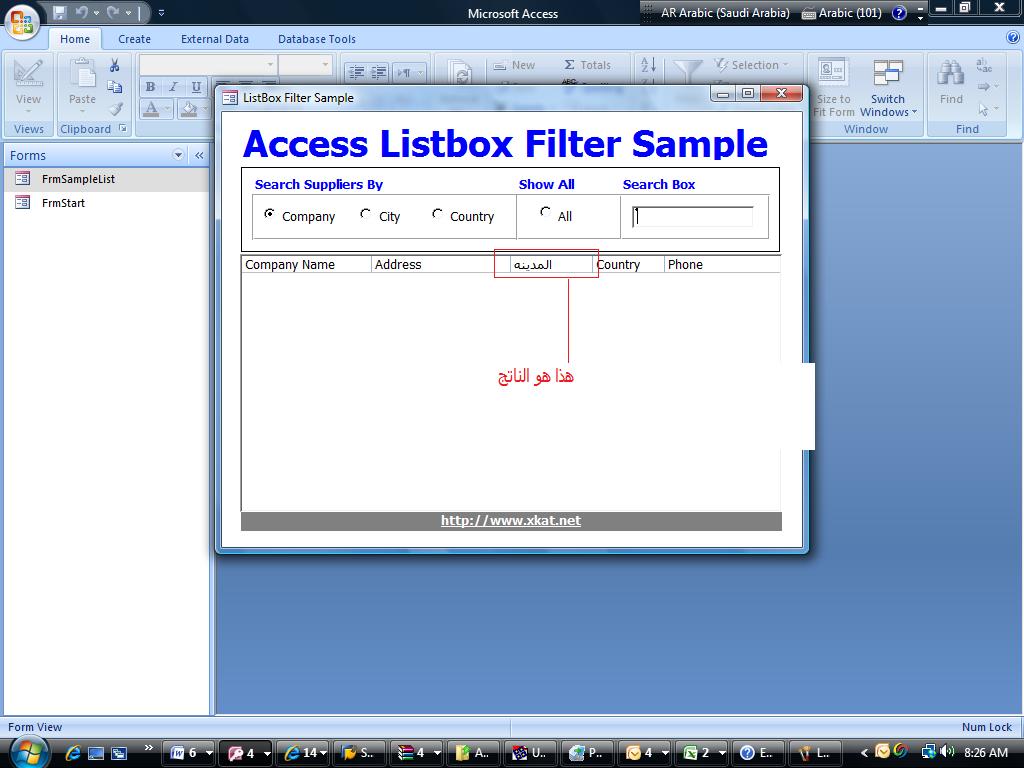This screenshot has height=768, width=1024.
Task: Click the Address column header
Action: click(441, 264)
